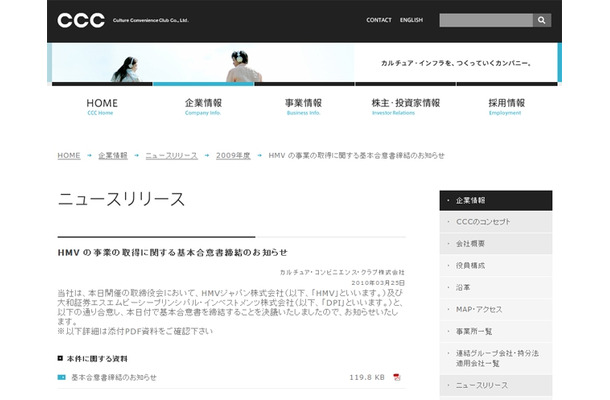Click the 本件に関する資料 section heading

point(97,358)
